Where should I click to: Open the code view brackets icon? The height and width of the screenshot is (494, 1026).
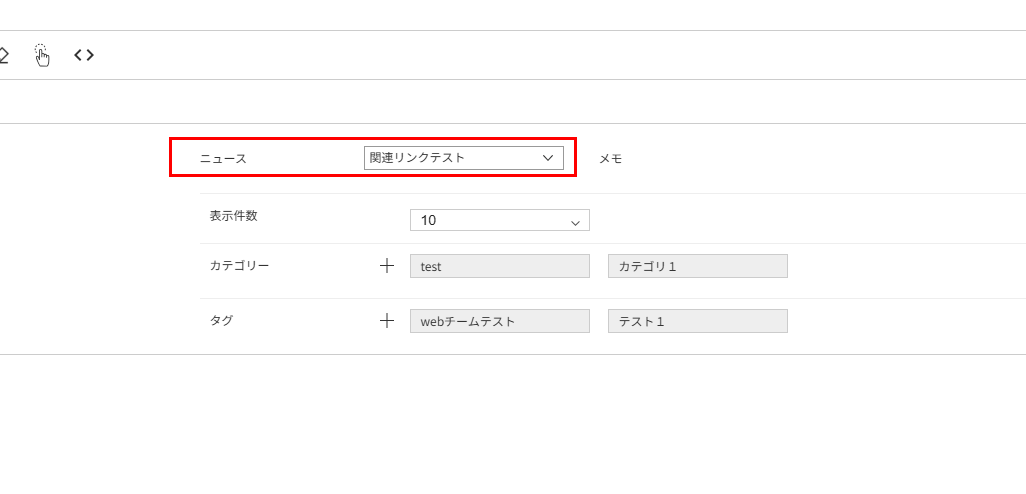[84, 56]
